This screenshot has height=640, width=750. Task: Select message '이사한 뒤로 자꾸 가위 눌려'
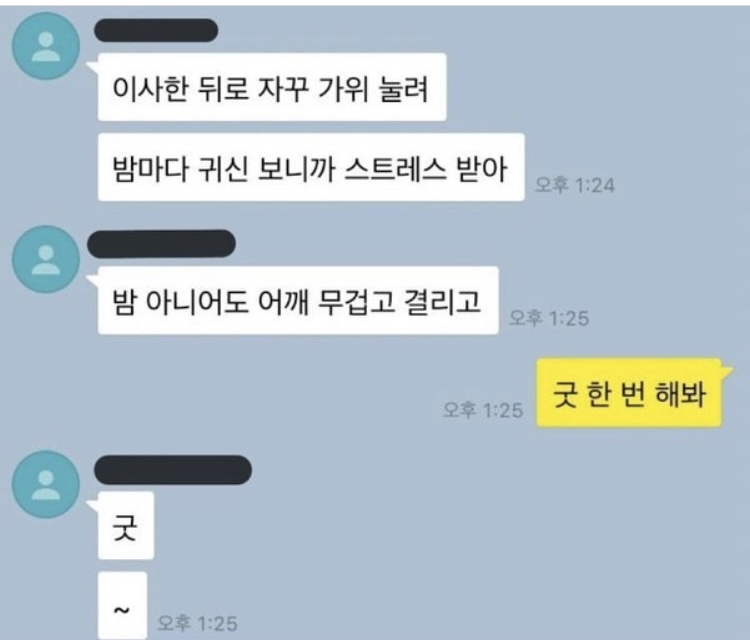tap(272, 87)
